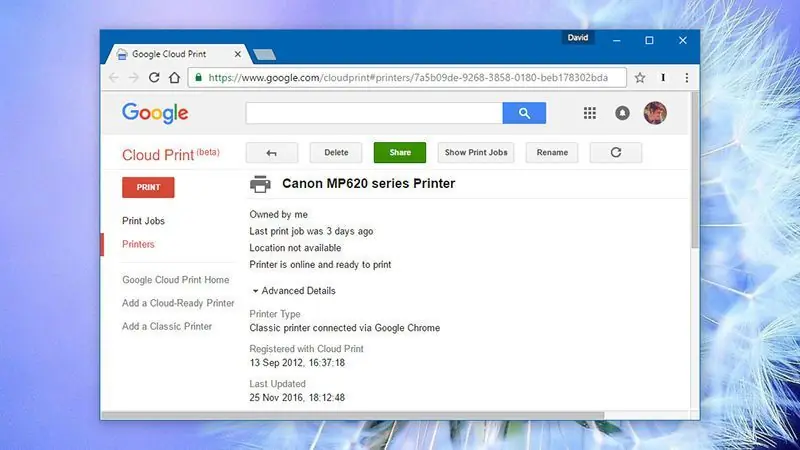Collapse the Advanced Details section

tap(294, 291)
